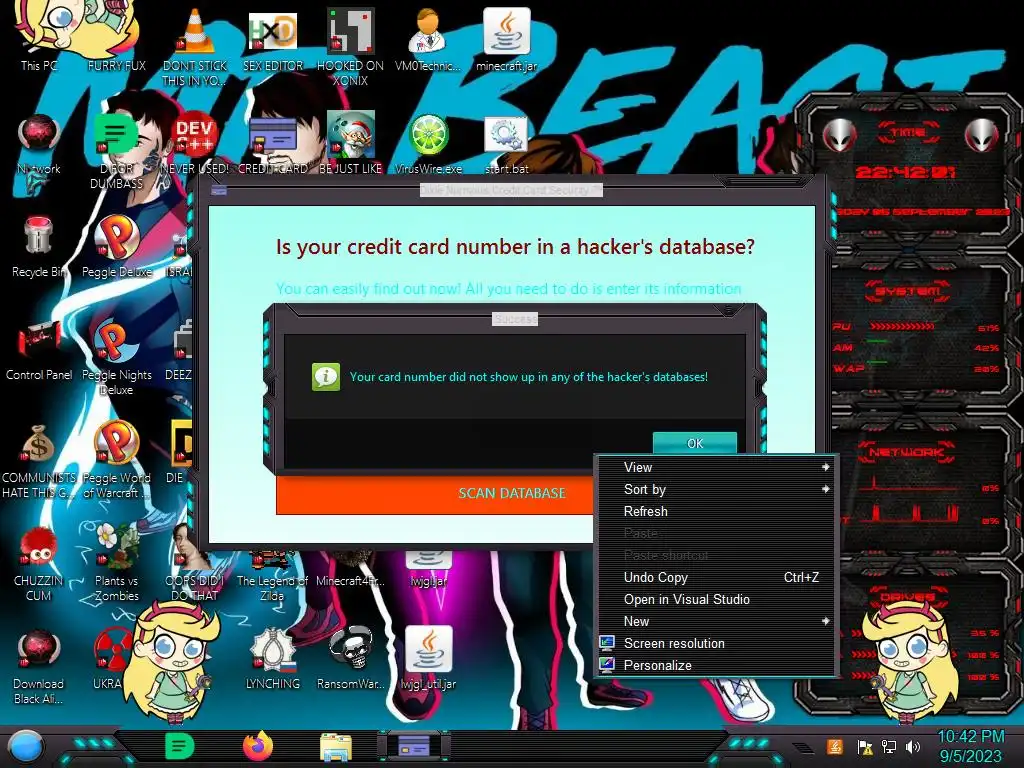Click the network tray icon
The image size is (1024, 768).
pyautogui.click(x=889, y=746)
